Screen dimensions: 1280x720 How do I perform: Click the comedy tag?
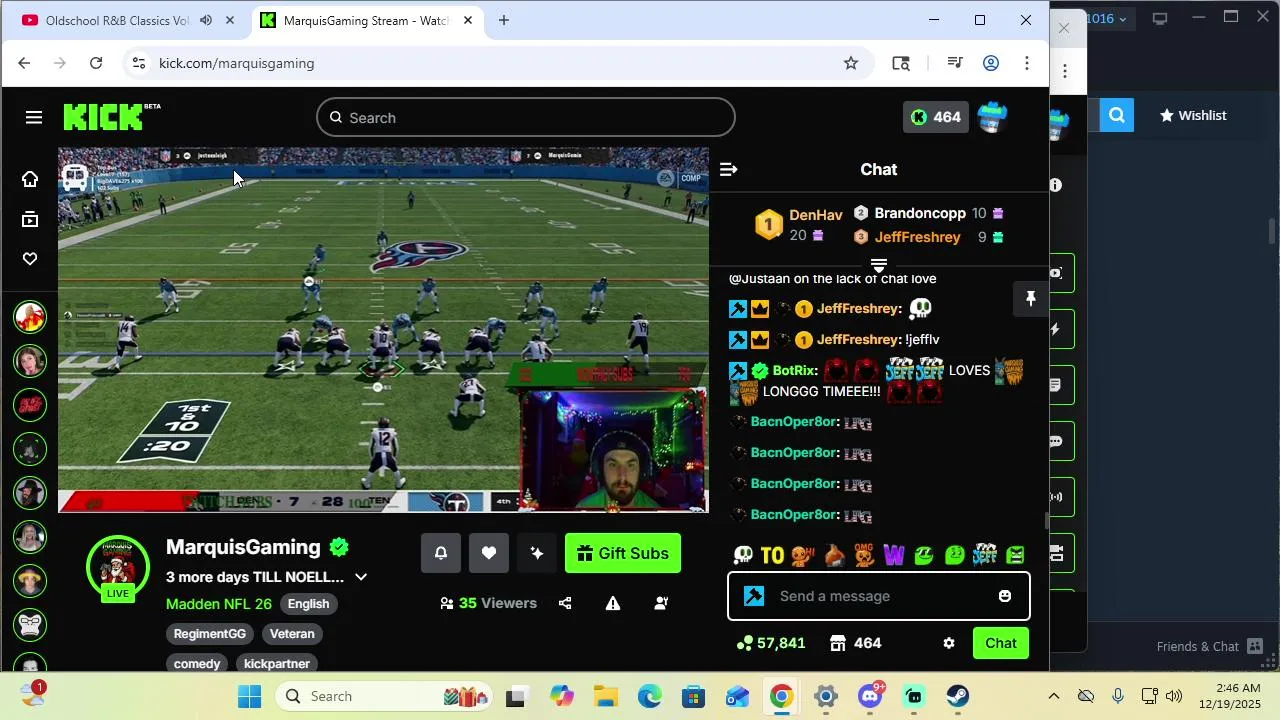(197, 664)
